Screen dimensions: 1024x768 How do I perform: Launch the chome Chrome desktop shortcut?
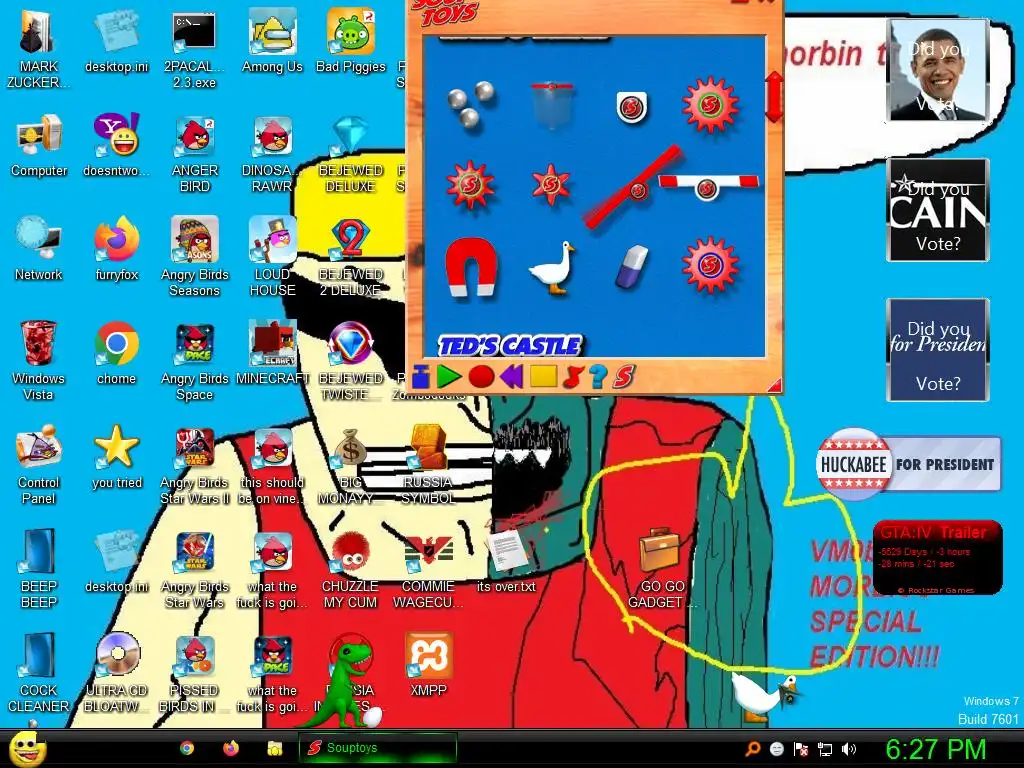tap(116, 353)
